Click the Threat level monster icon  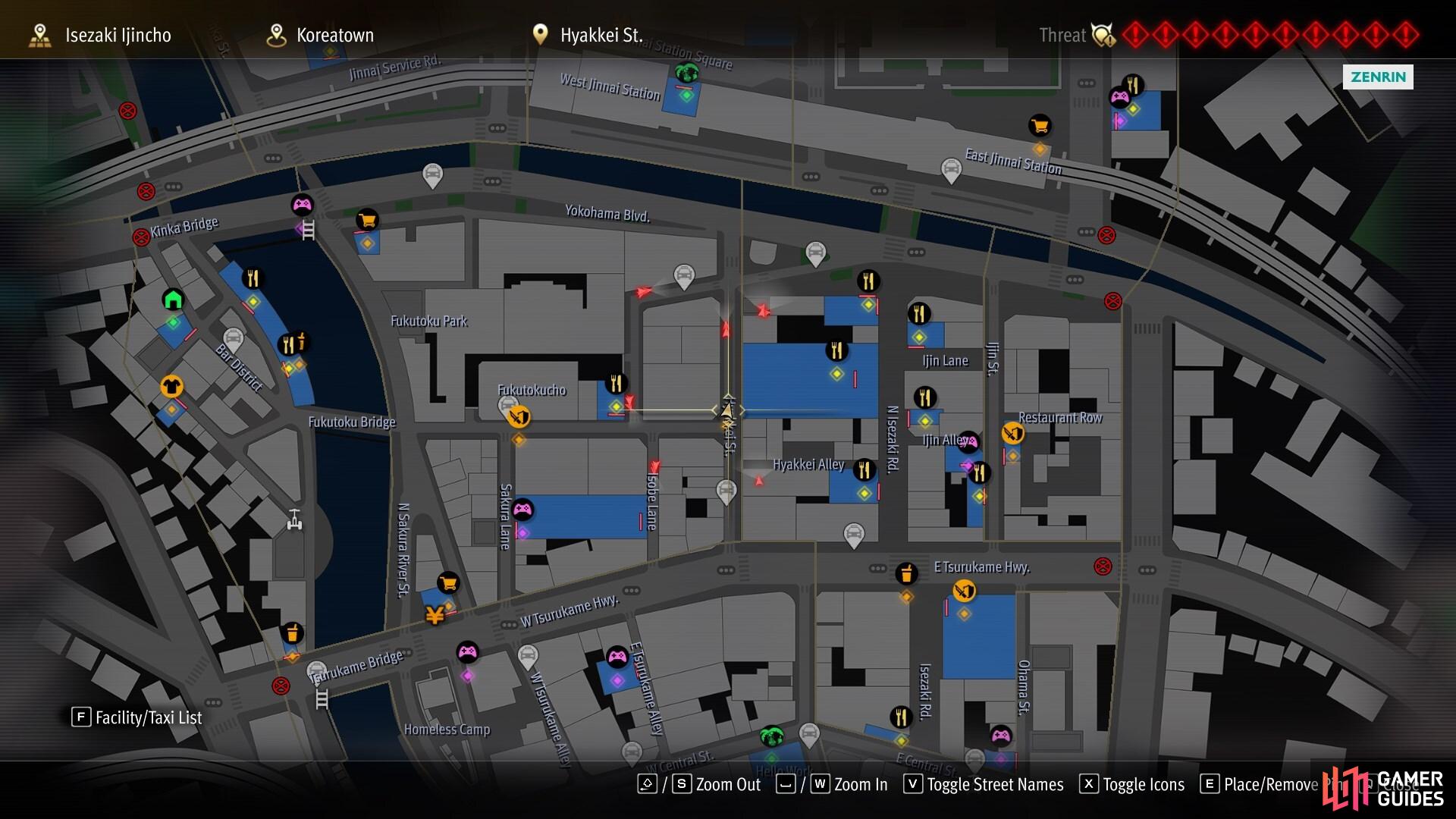(x=1103, y=35)
